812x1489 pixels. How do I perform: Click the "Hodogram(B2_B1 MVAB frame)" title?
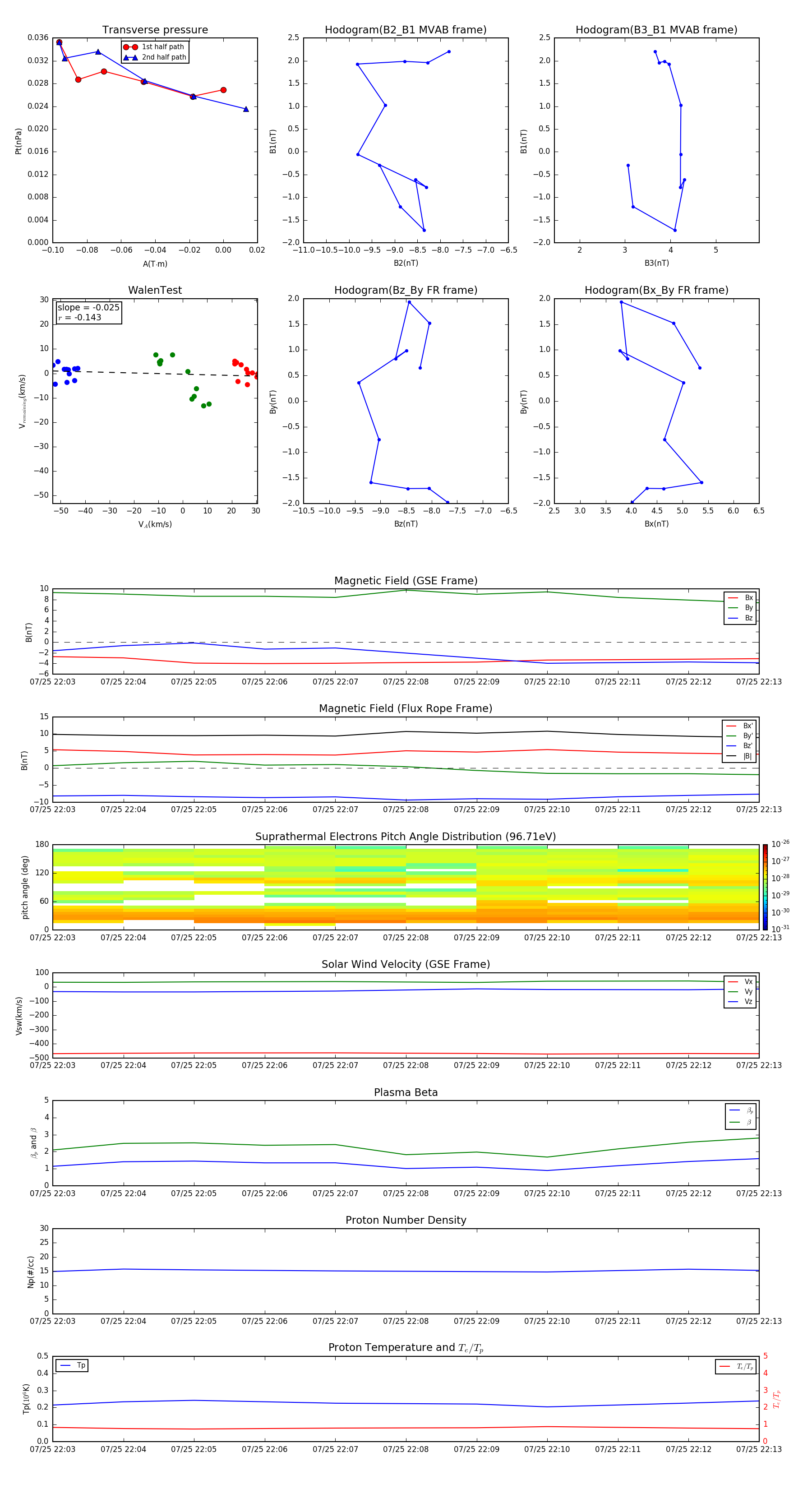pos(406,29)
